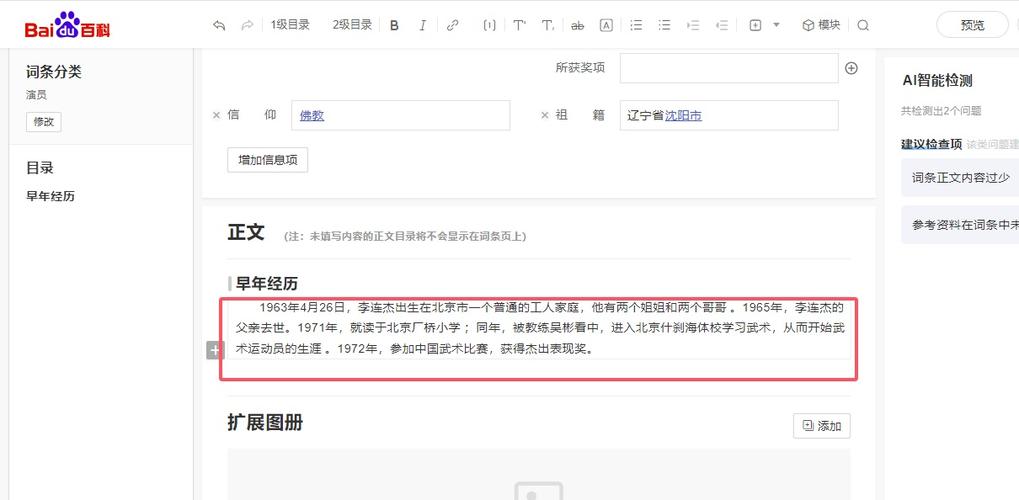Insert ordered list

[636, 25]
